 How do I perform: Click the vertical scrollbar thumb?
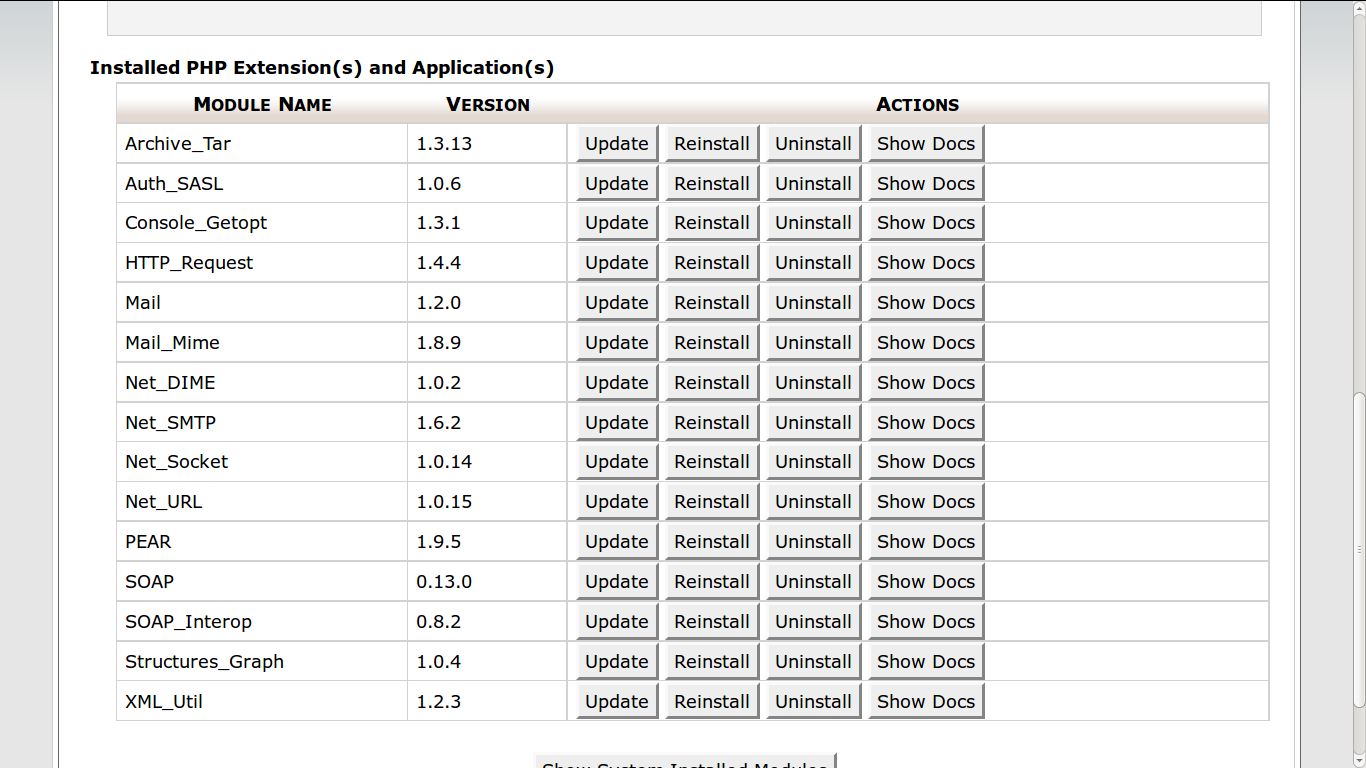[x=1359, y=550]
